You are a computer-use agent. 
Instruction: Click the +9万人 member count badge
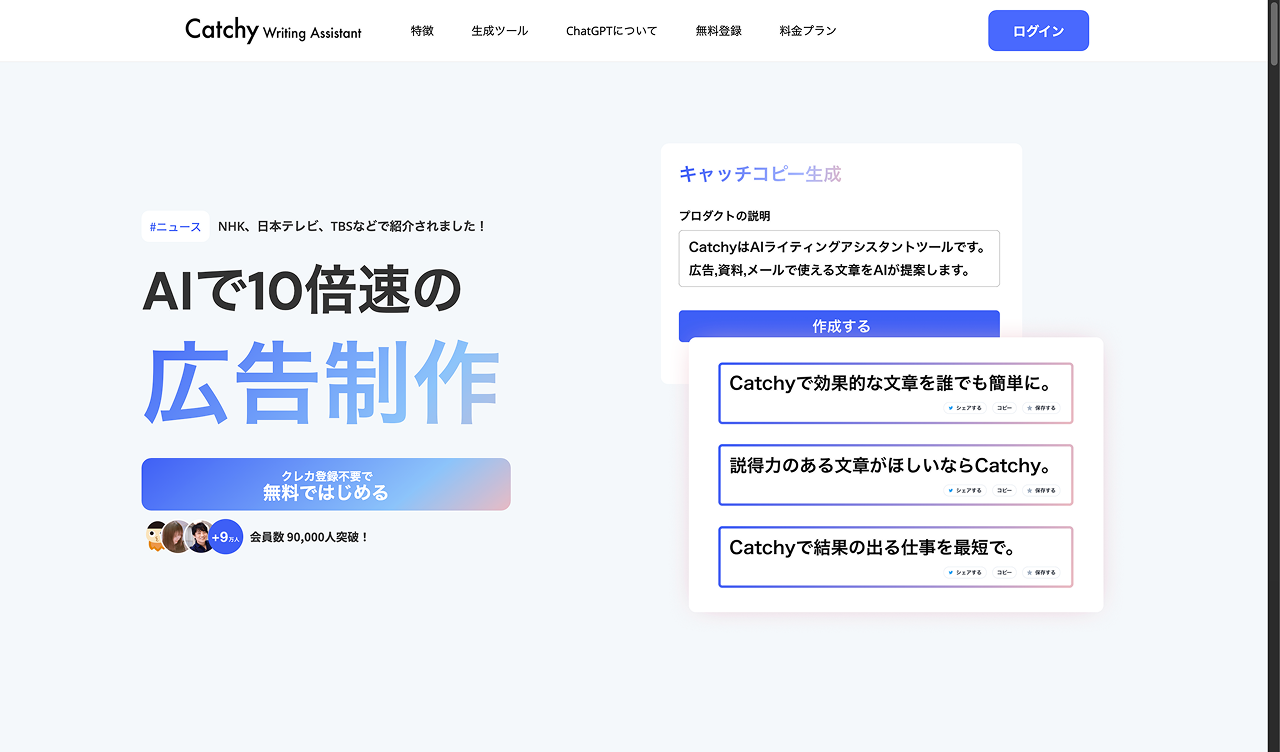226,537
